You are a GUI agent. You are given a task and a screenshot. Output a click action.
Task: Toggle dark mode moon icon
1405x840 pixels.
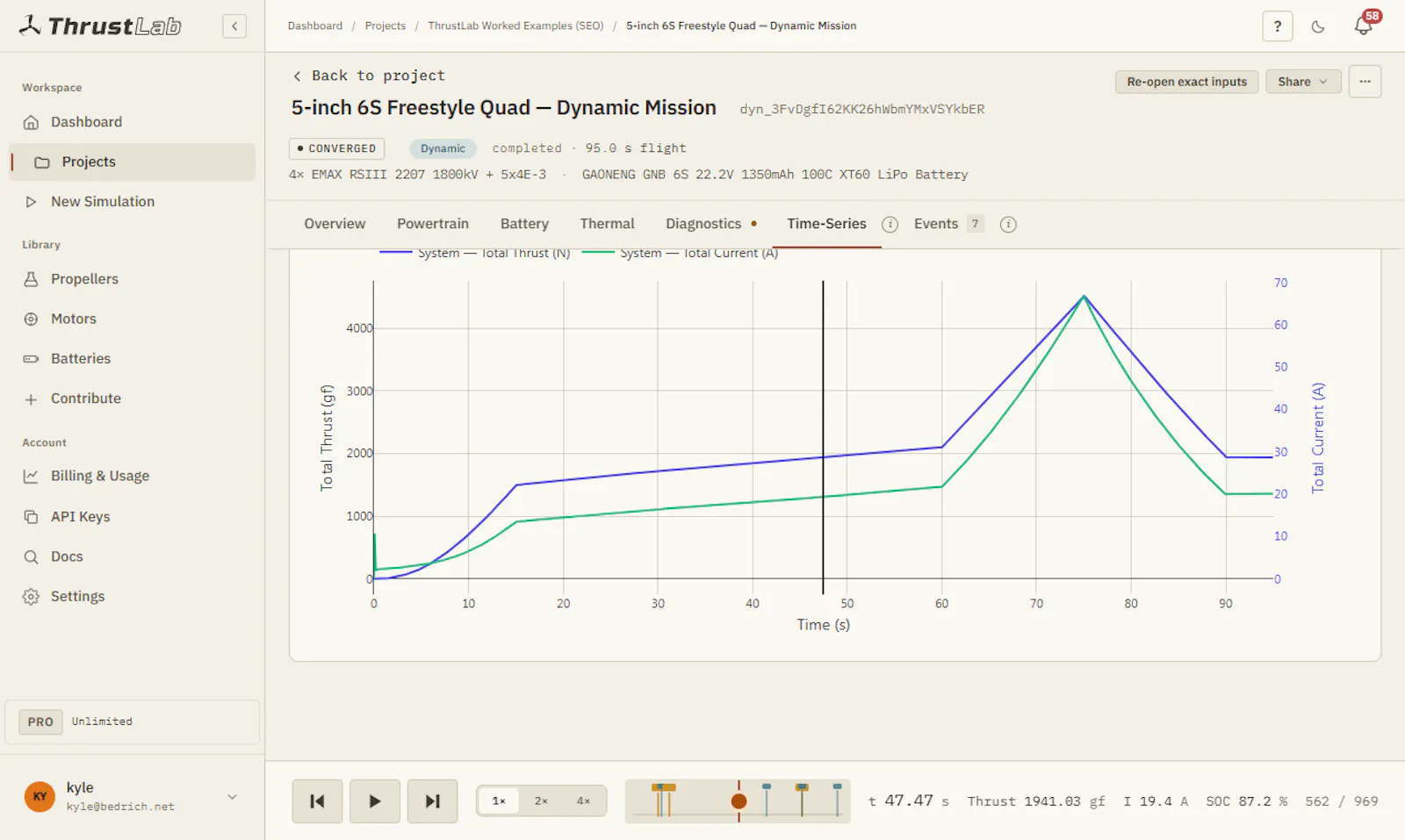1318,26
